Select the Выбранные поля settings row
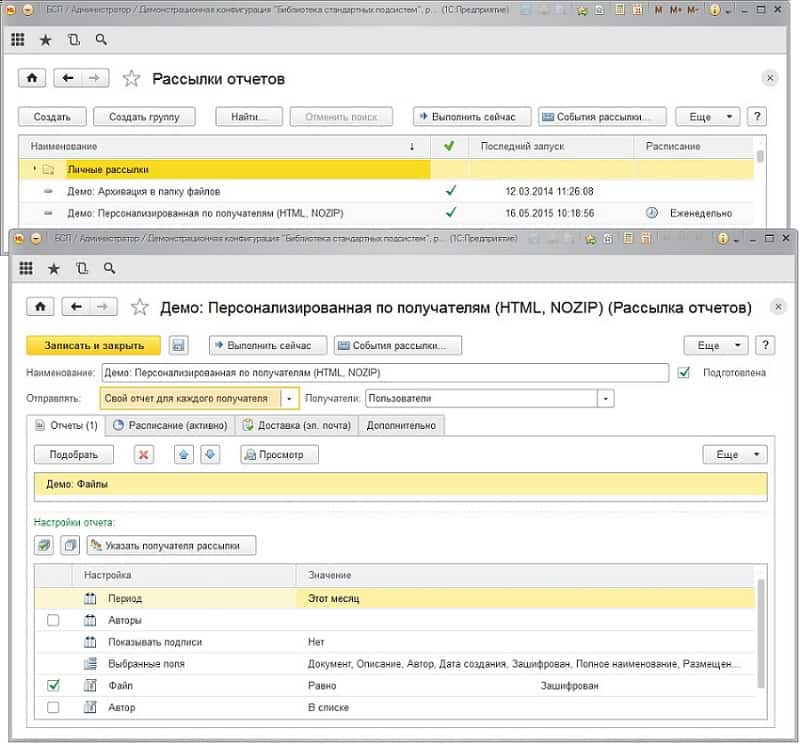 395,664
